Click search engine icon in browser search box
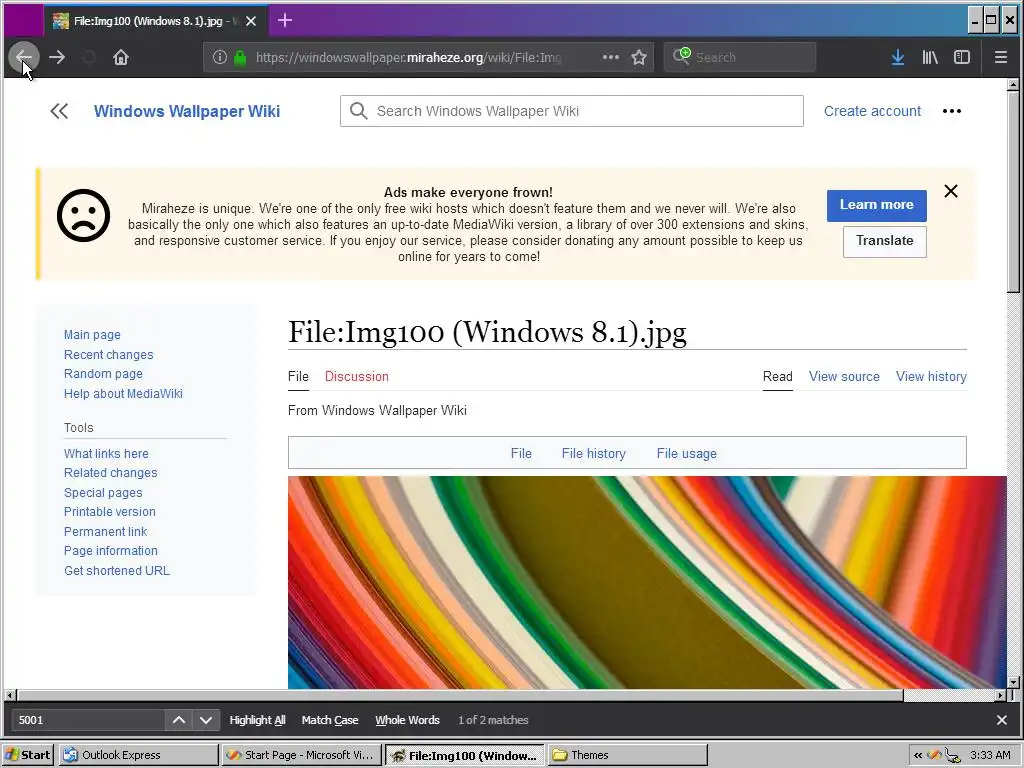Viewport: 1024px width, 768px height. click(681, 56)
